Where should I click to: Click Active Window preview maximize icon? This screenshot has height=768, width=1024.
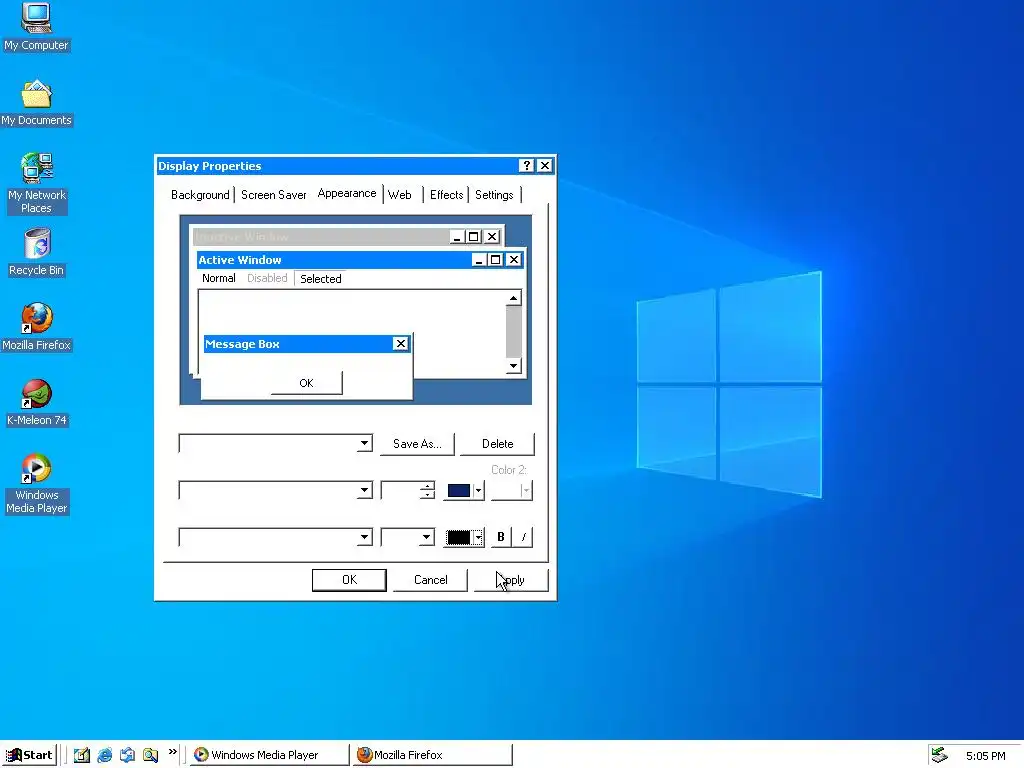tap(496, 260)
